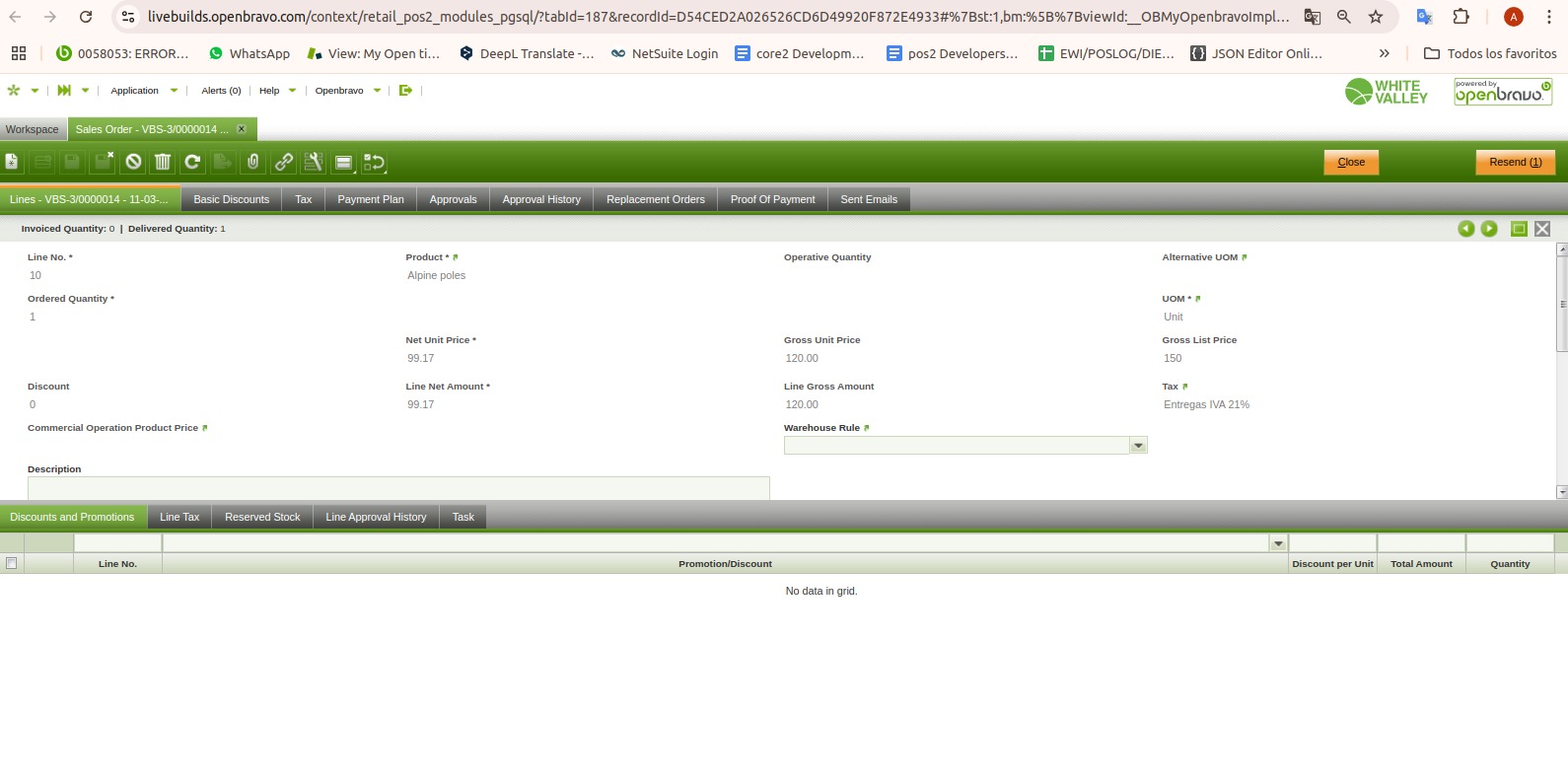The height and width of the screenshot is (782, 1568).
Task: Switch to the Line Approval History tab
Action: pyautogui.click(x=377, y=517)
